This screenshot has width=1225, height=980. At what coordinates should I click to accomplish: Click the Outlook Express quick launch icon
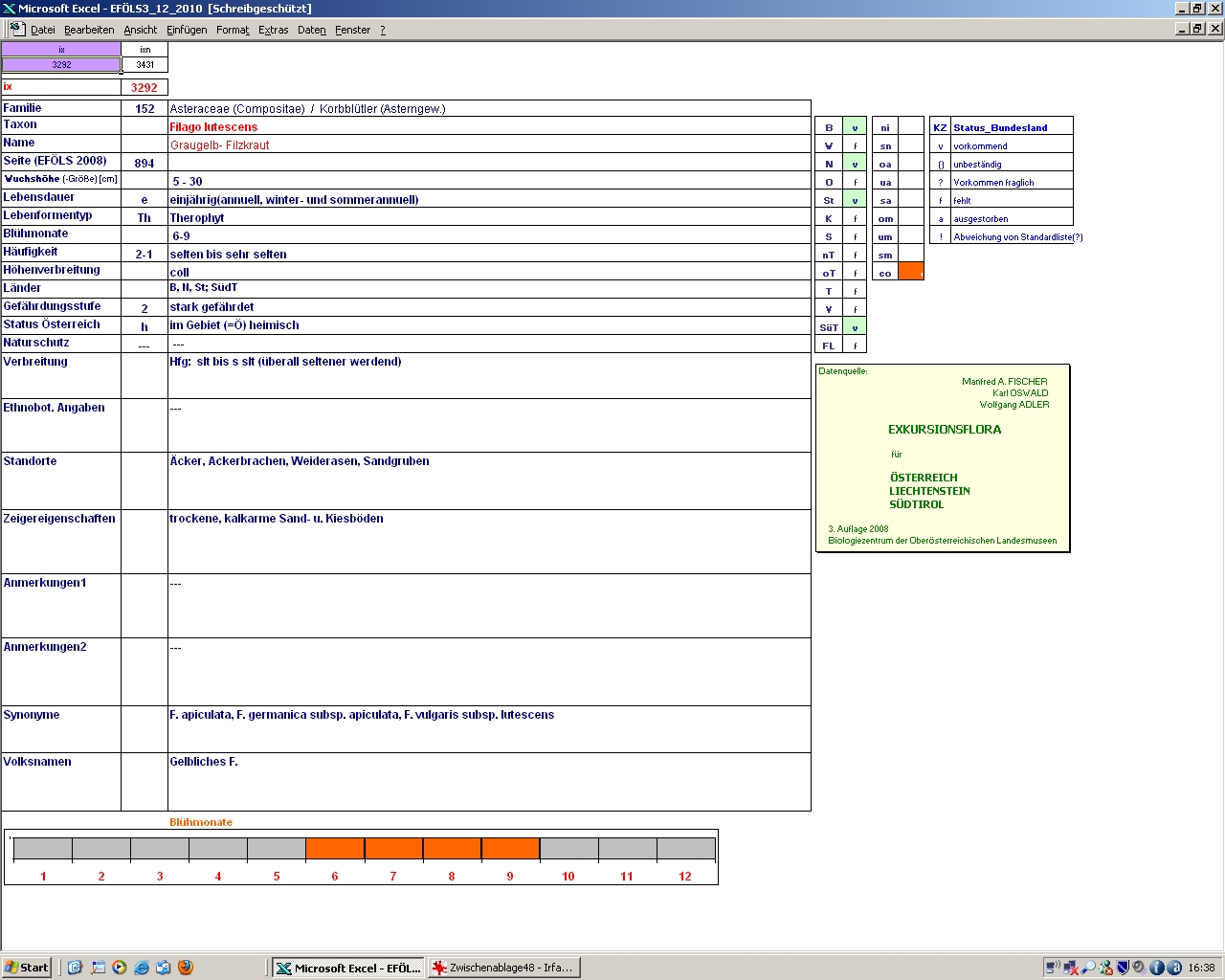pos(164,968)
